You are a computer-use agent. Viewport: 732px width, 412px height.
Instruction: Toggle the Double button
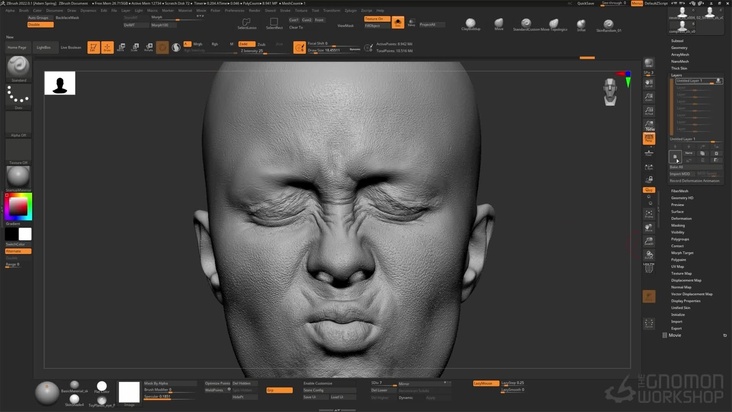40,24
